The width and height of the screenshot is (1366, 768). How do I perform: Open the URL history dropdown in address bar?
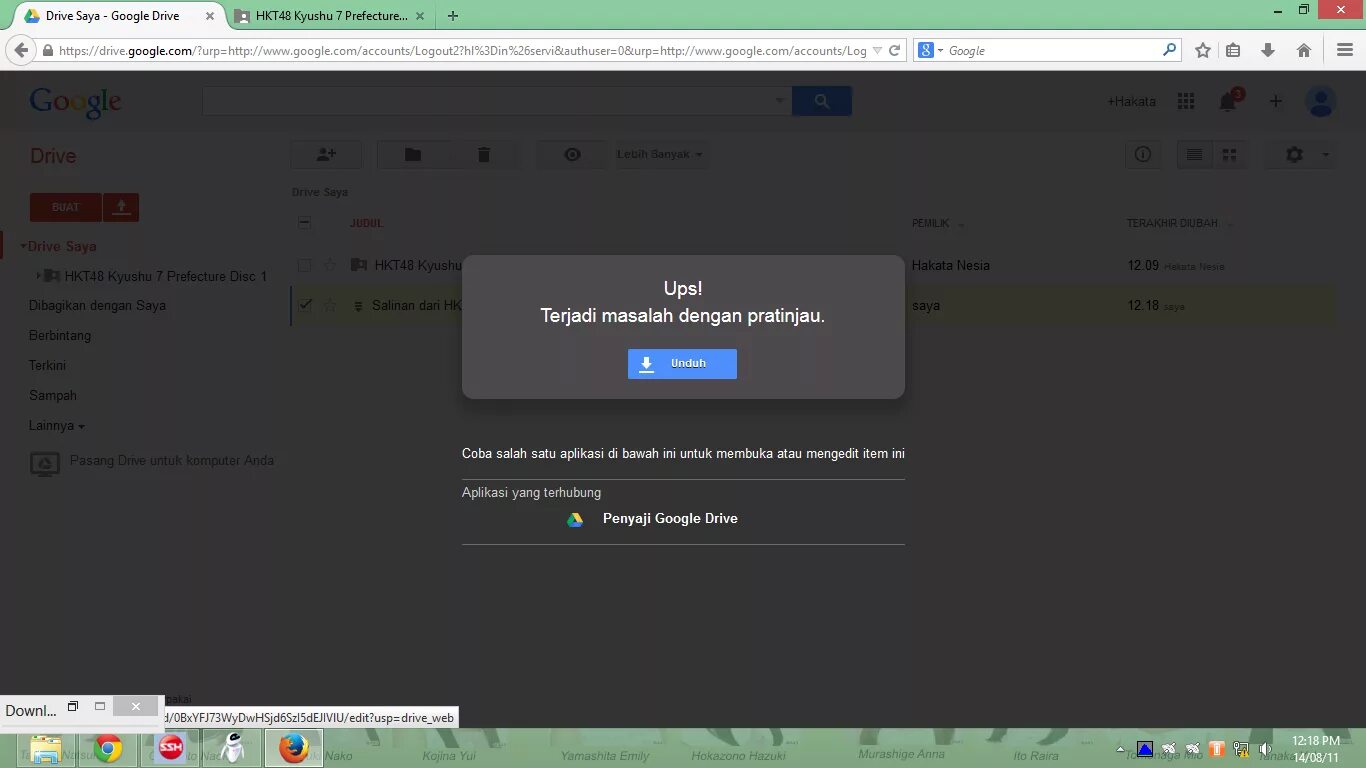point(877,50)
